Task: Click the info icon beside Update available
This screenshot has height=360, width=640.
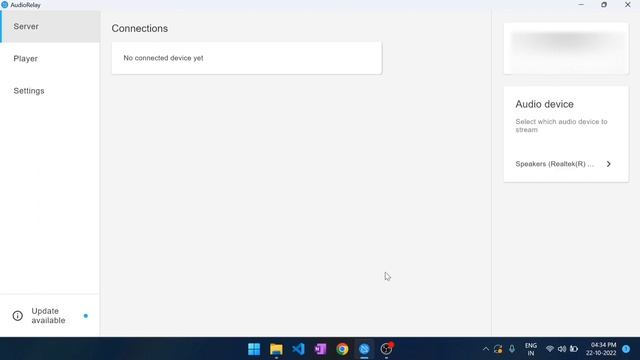Action: coord(18,316)
